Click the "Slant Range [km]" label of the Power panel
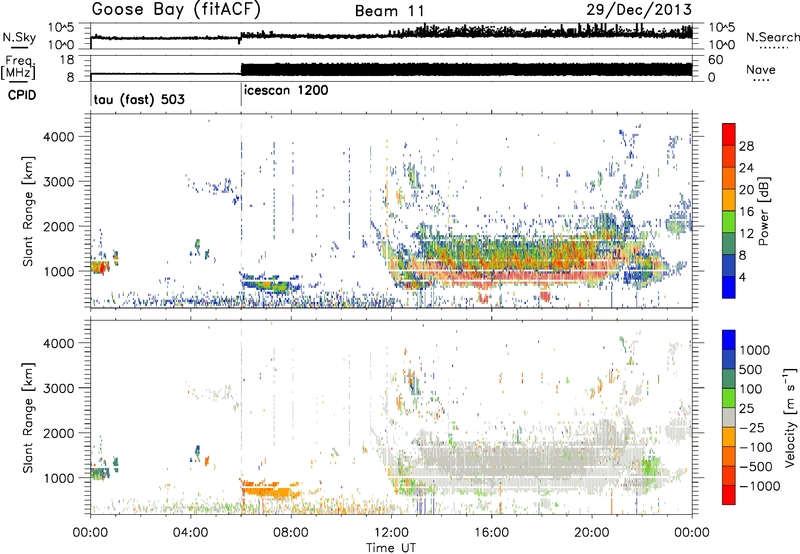 click(28, 211)
